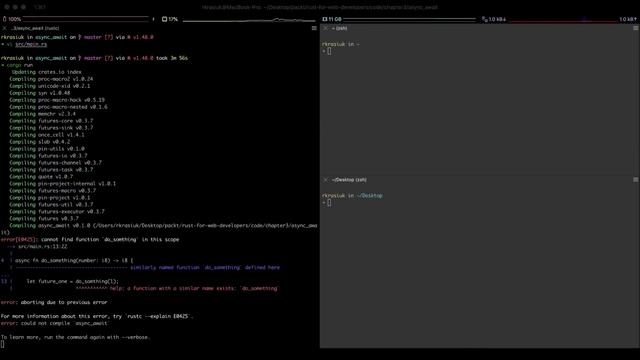Click 'Compiling futures-sink v0.3.7' line
The width and height of the screenshot is (640, 360).
tap(51, 128)
